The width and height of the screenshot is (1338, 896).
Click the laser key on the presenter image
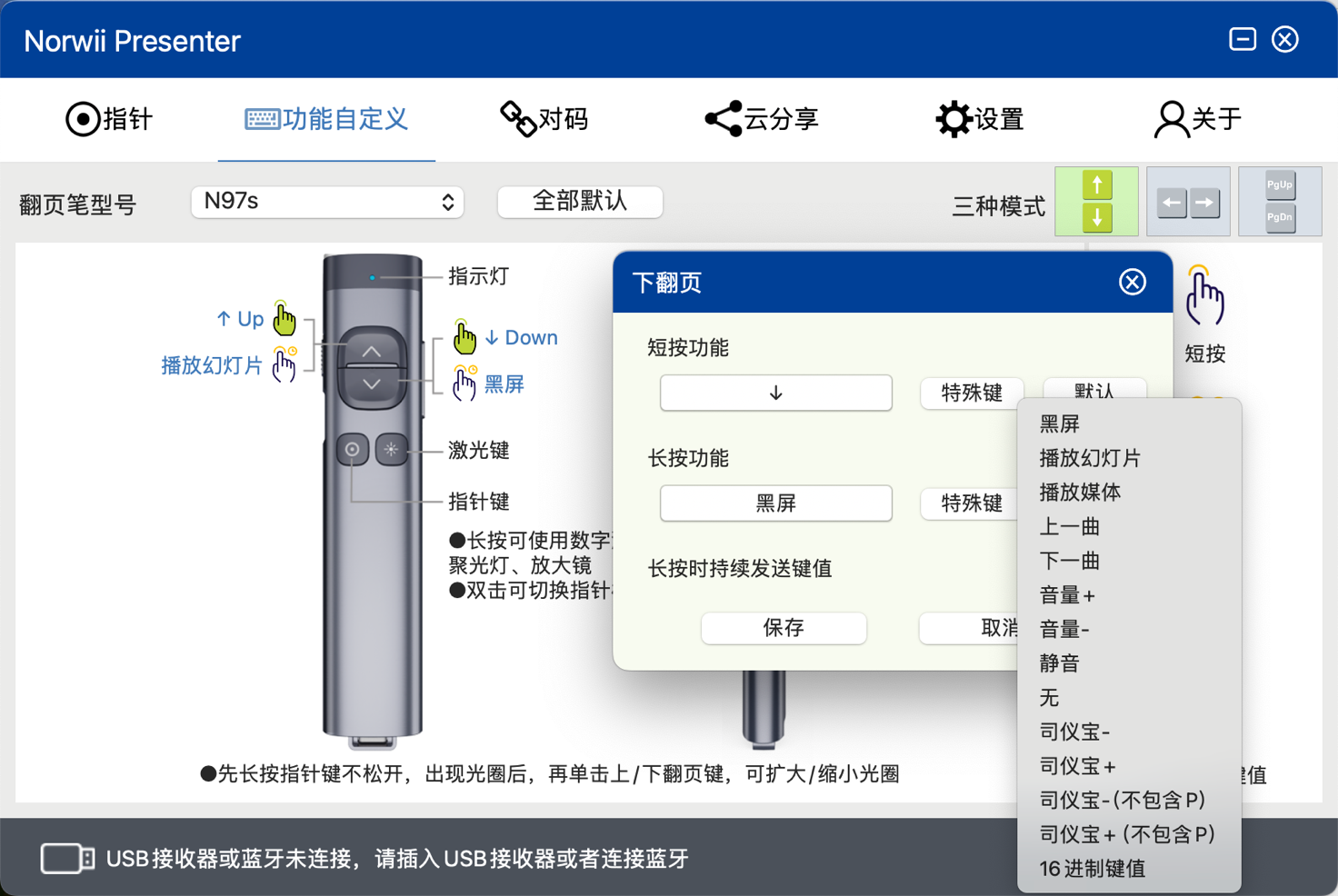pos(392,449)
